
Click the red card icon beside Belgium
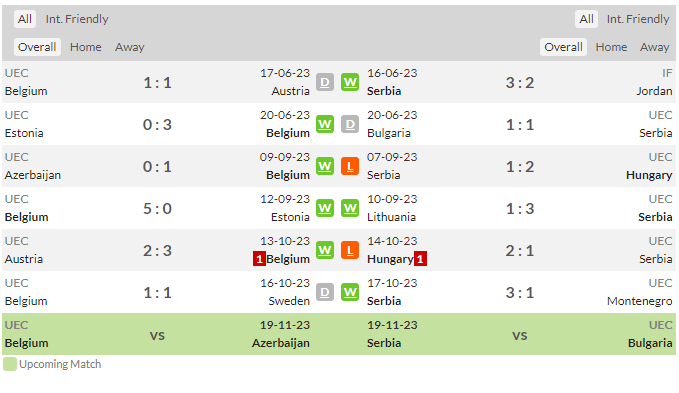point(259,259)
